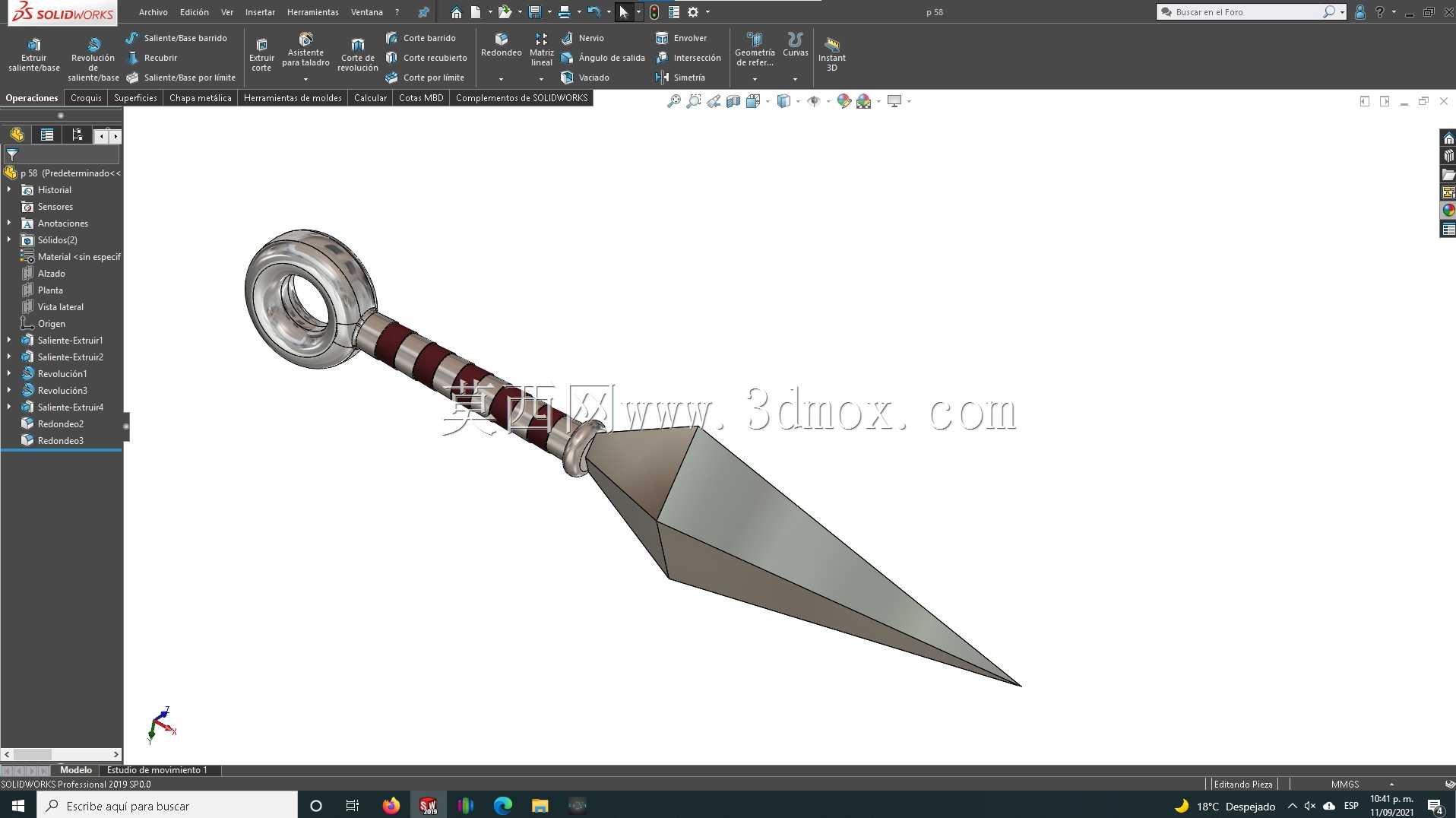
Task: Expand the Revolución3 feature node
Action: [x=9, y=390]
